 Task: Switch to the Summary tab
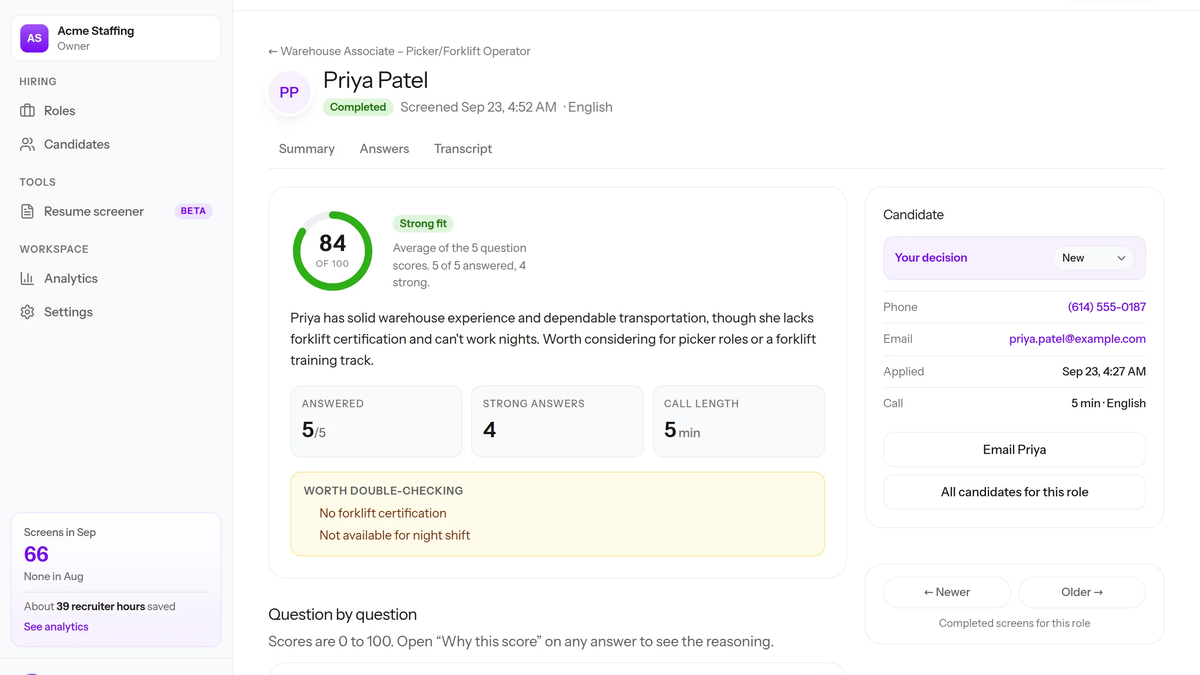click(x=307, y=149)
